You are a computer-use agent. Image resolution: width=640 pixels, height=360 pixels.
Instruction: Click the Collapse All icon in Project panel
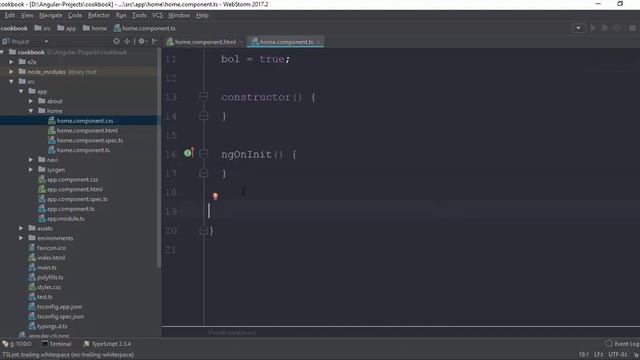pos(127,41)
